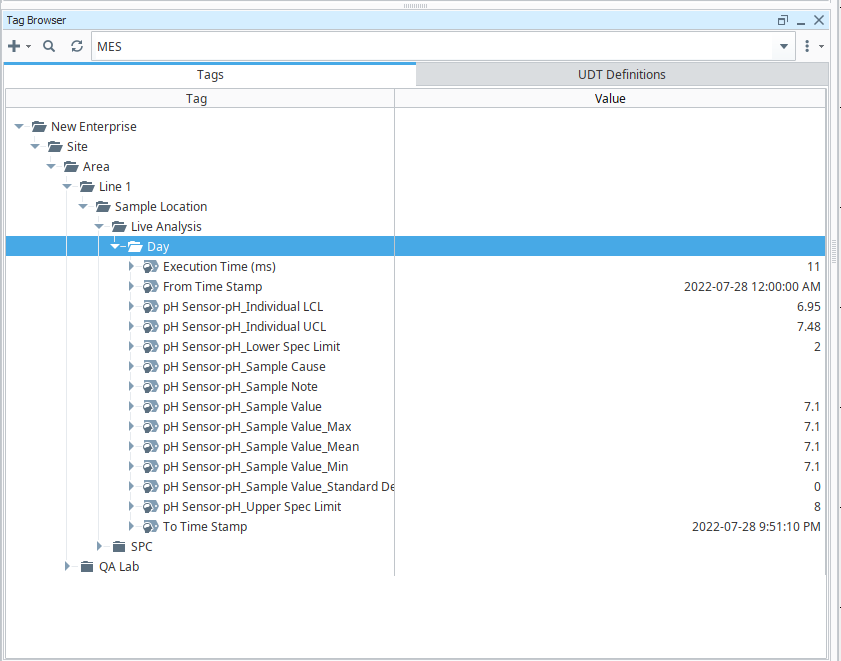
Task: Click the add tag plus icon
Action: point(14,46)
